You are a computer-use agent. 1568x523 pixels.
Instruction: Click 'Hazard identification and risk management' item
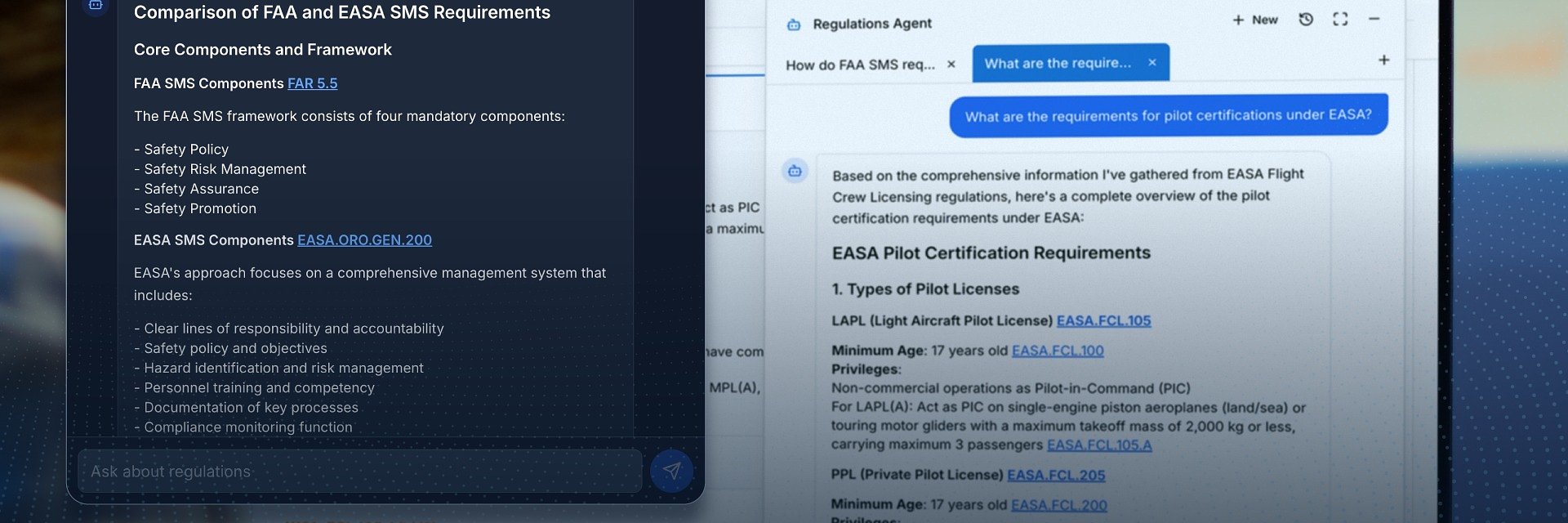pyautogui.click(x=279, y=368)
